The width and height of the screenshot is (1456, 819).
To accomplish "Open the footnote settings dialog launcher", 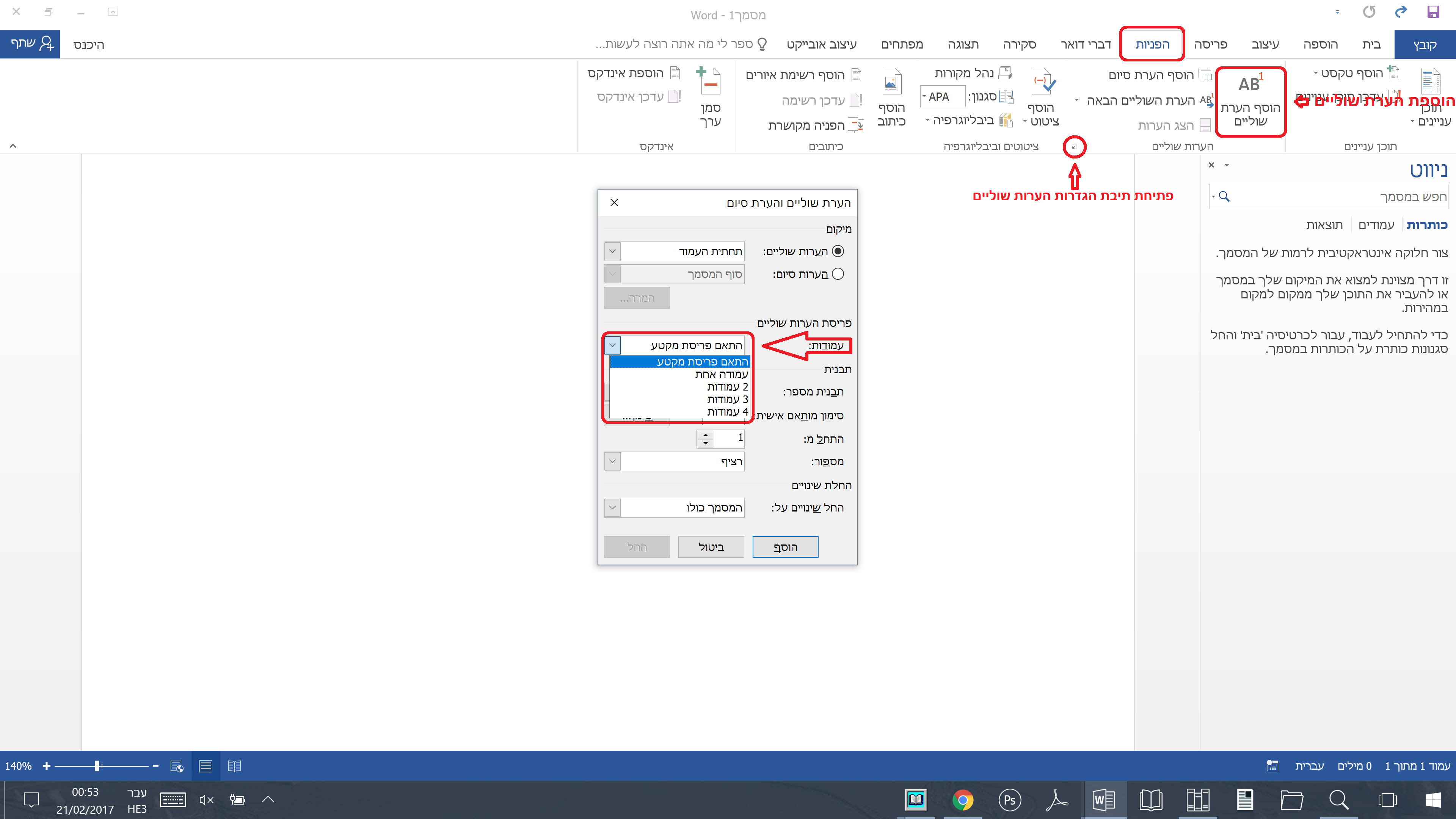I will 1075,147.
